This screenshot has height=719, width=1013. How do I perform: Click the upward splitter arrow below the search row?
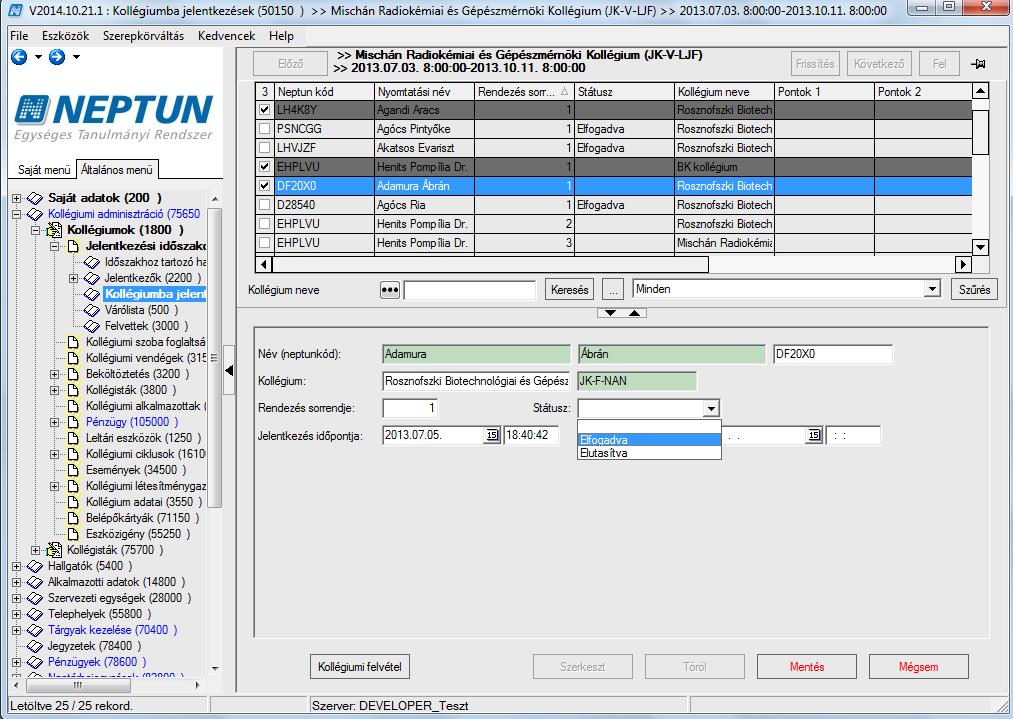pyautogui.click(x=634, y=313)
